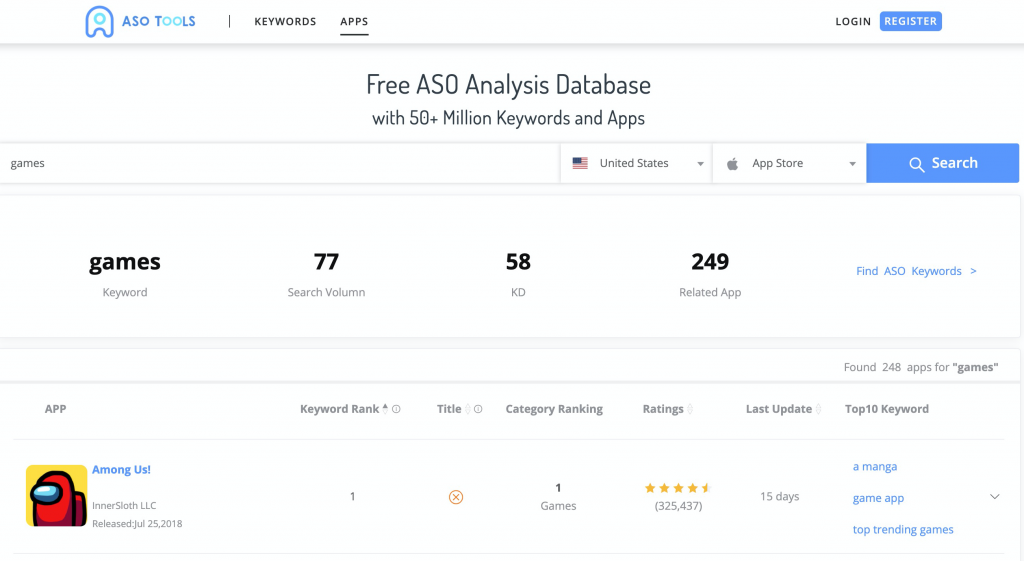The image size is (1024, 561).
Task: Click the ASO Tools logo
Action: point(139,21)
